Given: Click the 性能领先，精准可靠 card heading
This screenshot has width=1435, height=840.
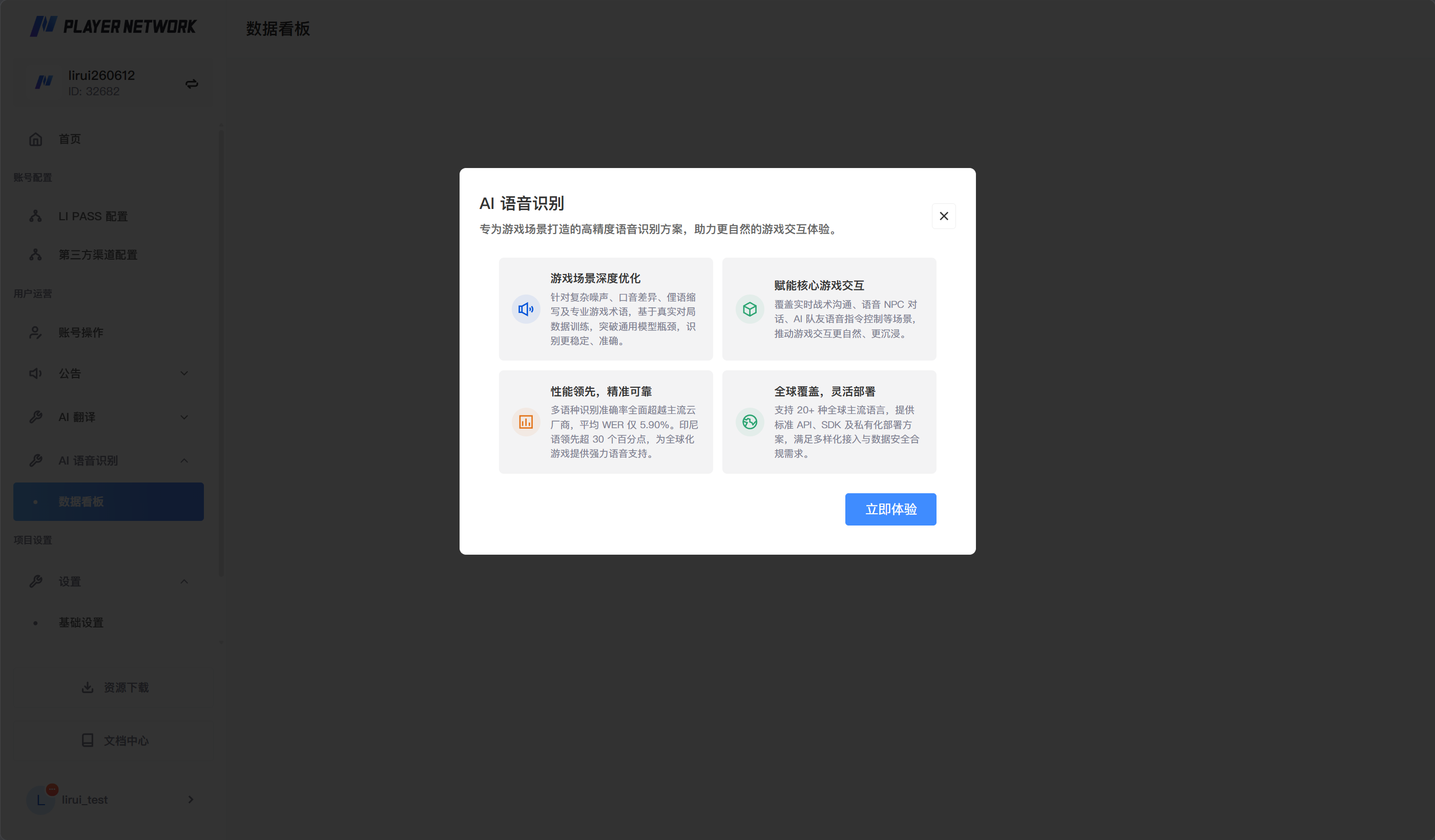Looking at the screenshot, I should (x=601, y=391).
